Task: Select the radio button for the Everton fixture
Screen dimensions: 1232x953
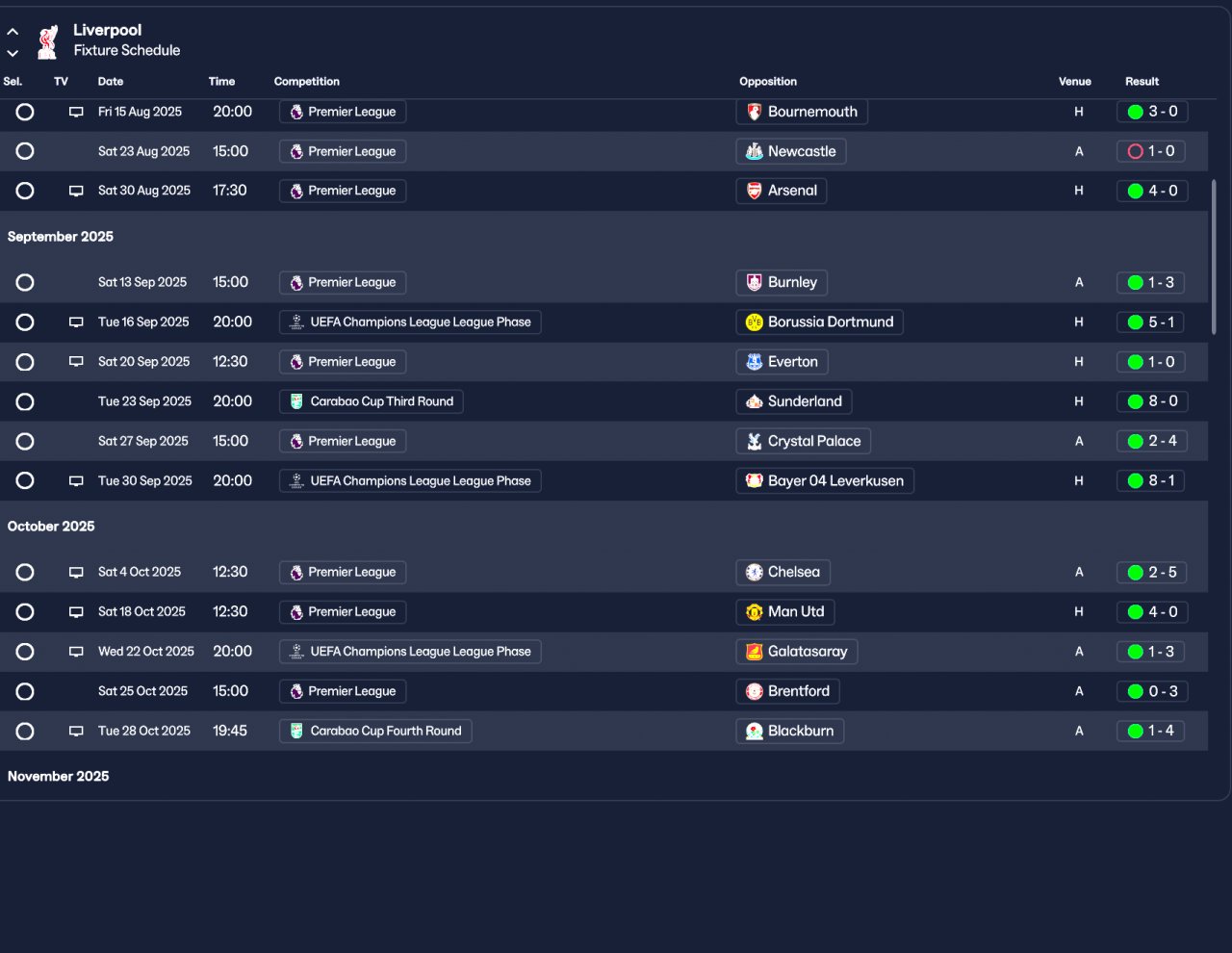Action: pos(25,362)
